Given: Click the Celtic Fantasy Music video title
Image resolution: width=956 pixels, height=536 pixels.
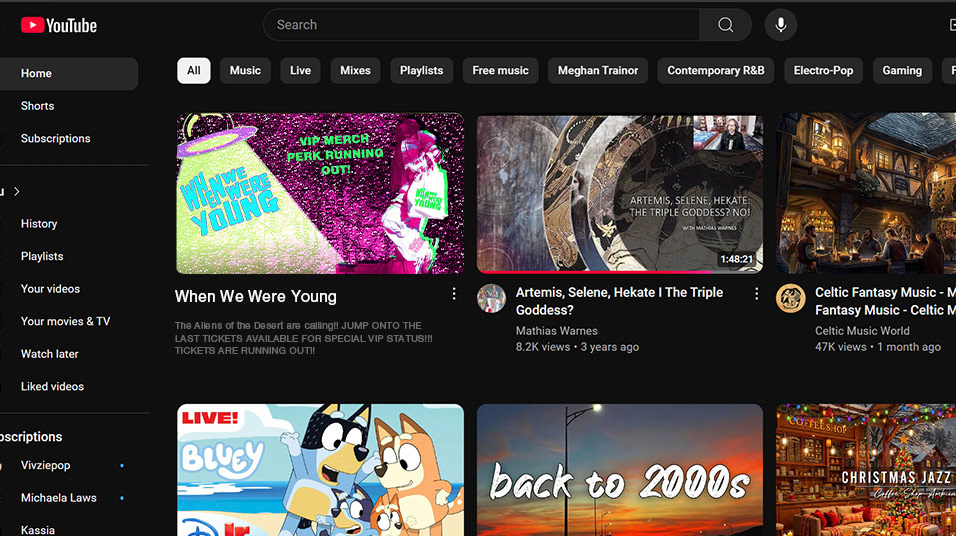Looking at the screenshot, I should 885,301.
